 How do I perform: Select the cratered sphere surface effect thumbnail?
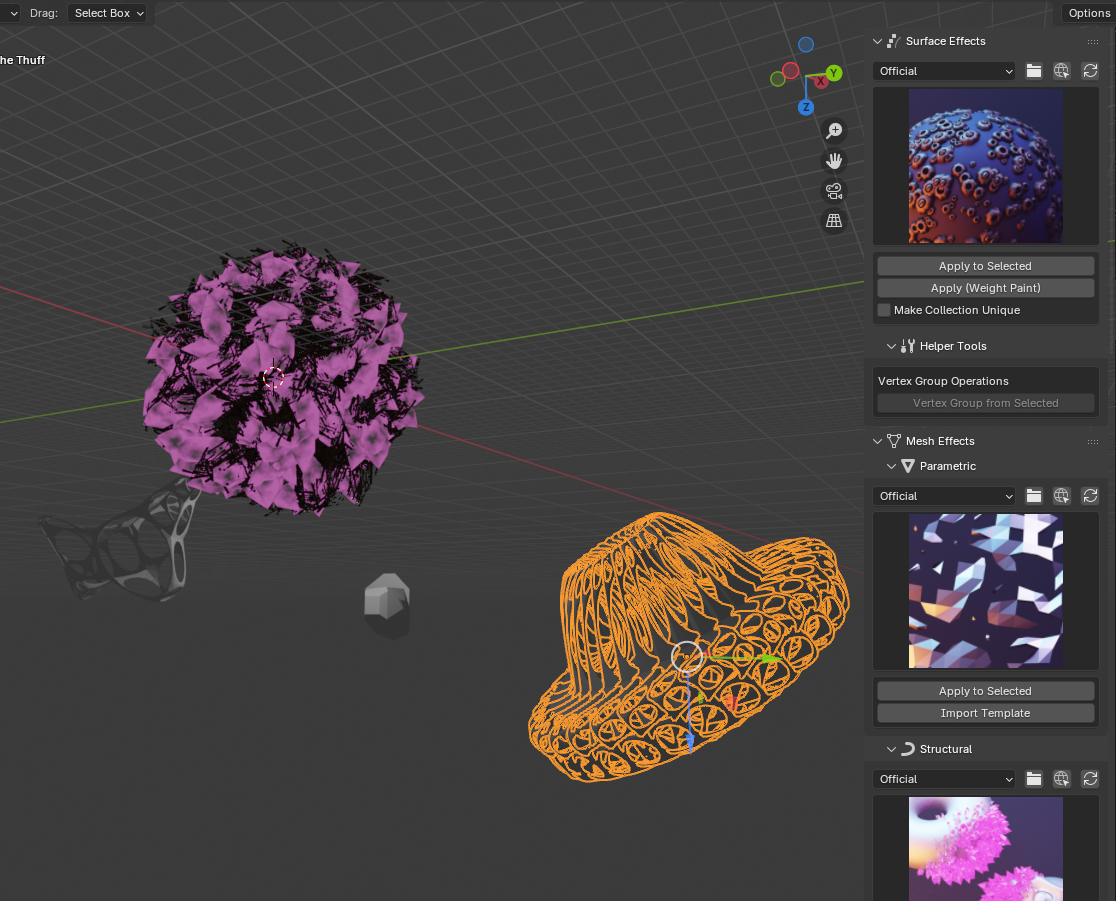[x=985, y=166]
